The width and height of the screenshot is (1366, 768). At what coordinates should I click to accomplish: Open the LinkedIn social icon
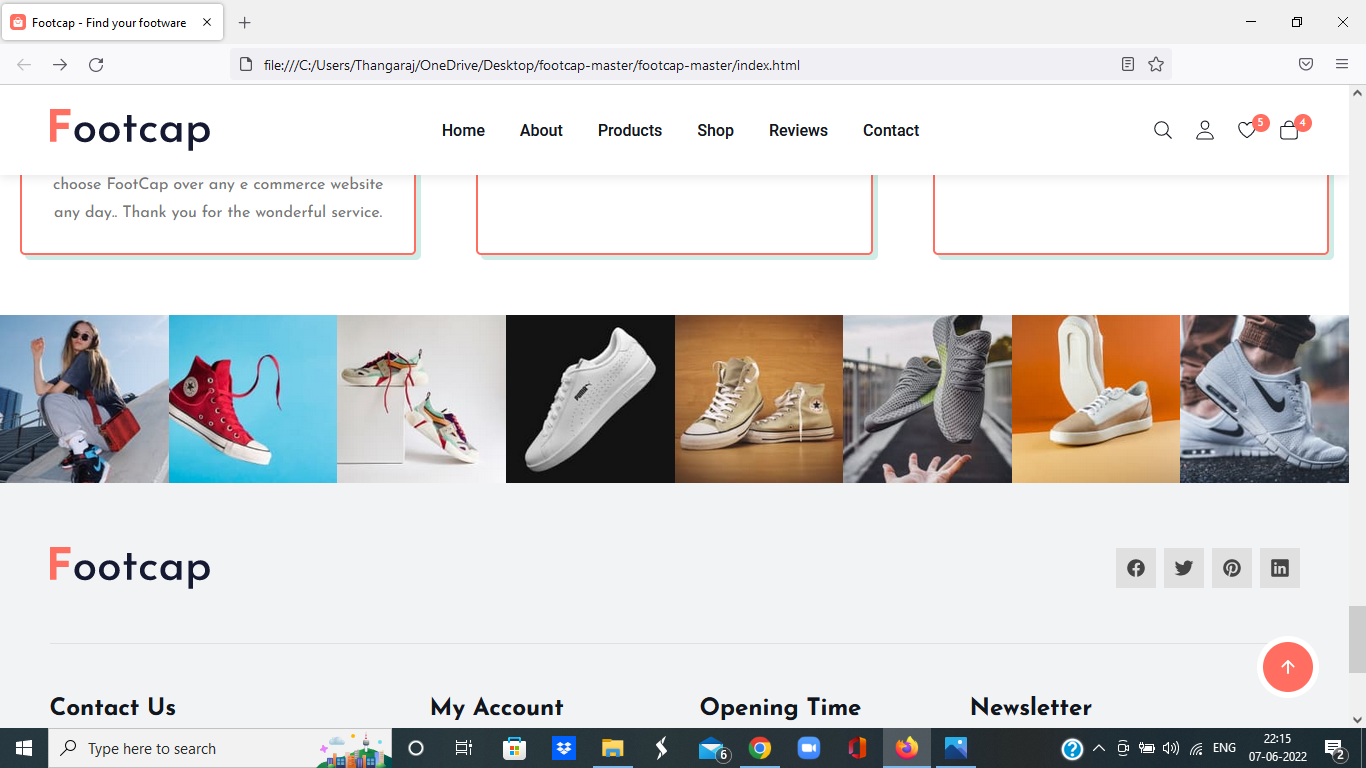click(x=1279, y=567)
